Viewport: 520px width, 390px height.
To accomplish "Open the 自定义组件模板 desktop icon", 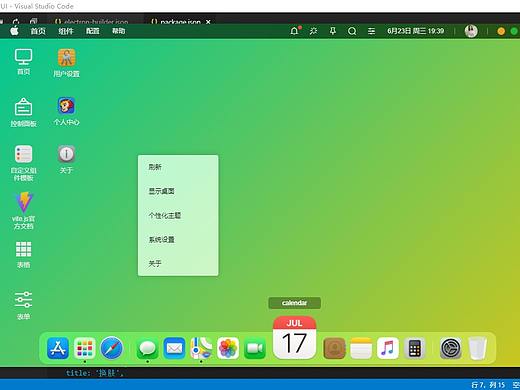I will tap(23, 163).
